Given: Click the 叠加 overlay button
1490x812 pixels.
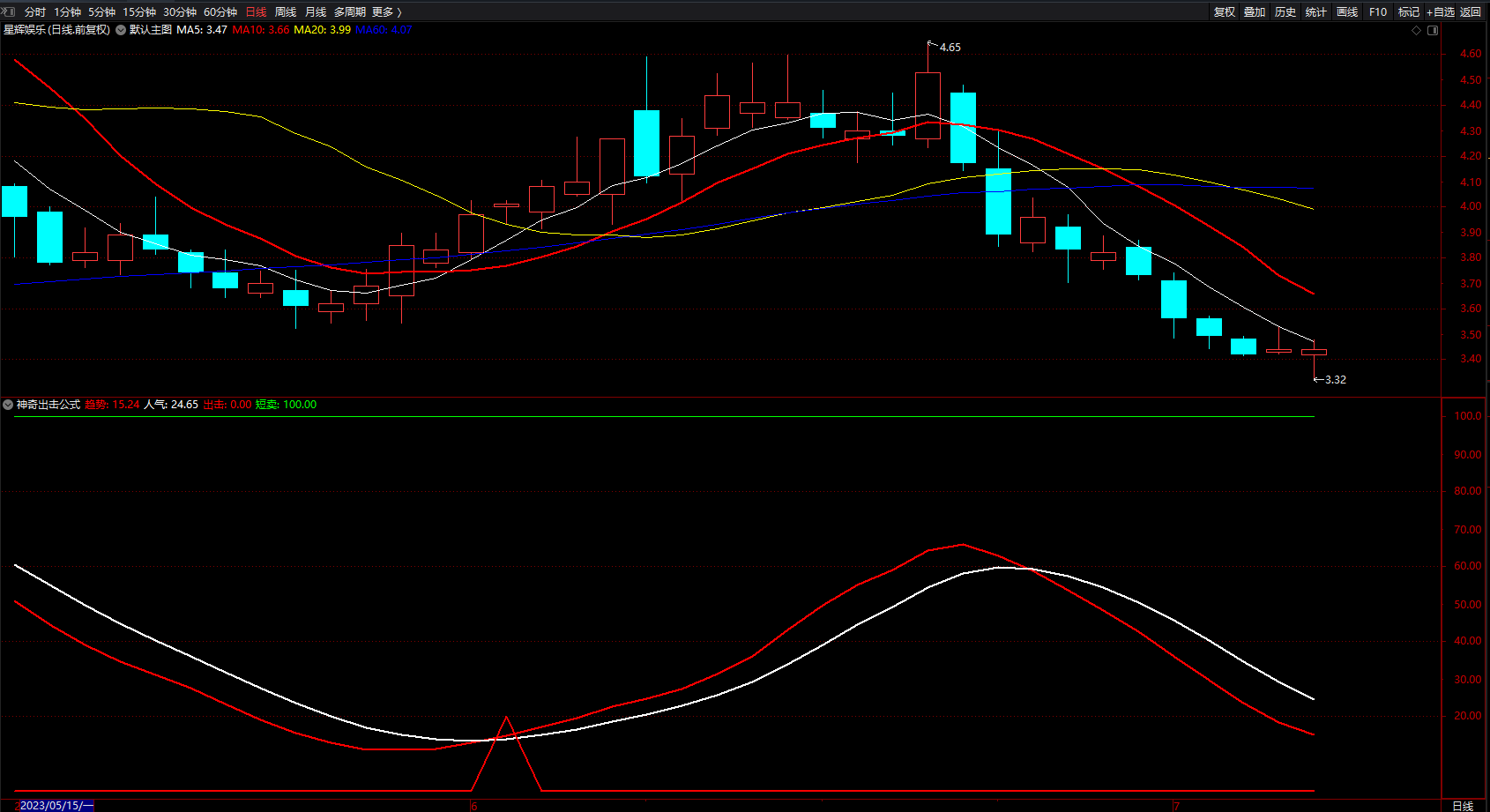Looking at the screenshot, I should click(x=1255, y=11).
